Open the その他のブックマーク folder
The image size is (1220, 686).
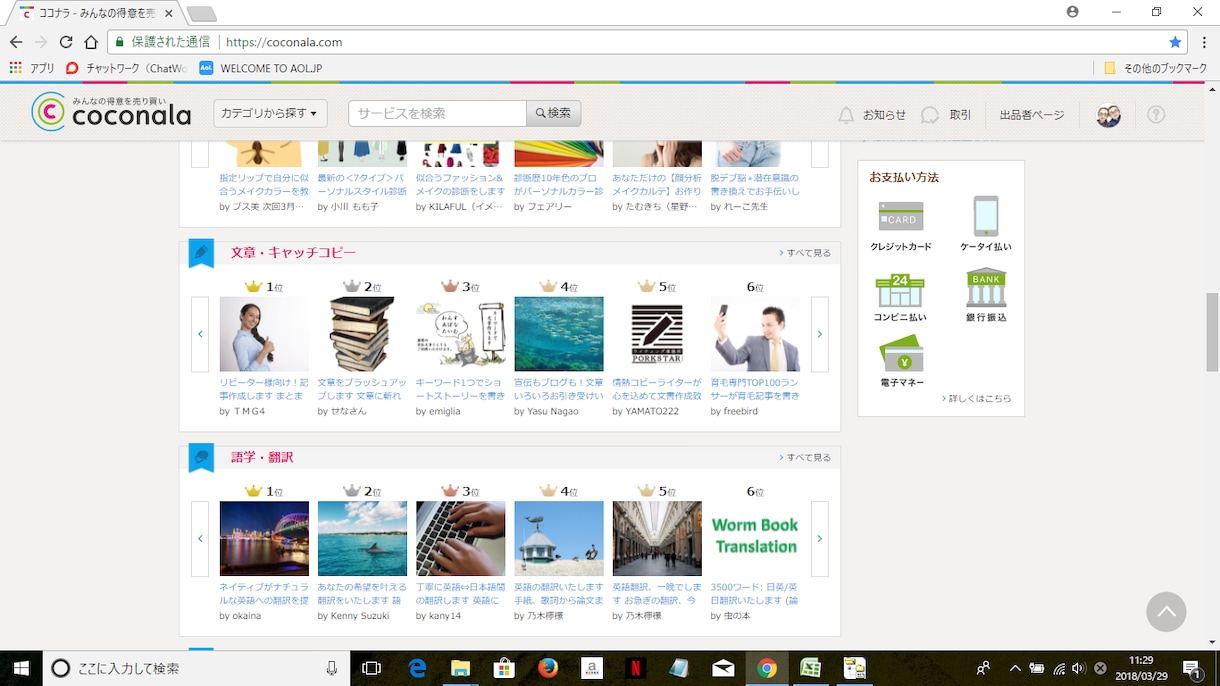[1156, 68]
